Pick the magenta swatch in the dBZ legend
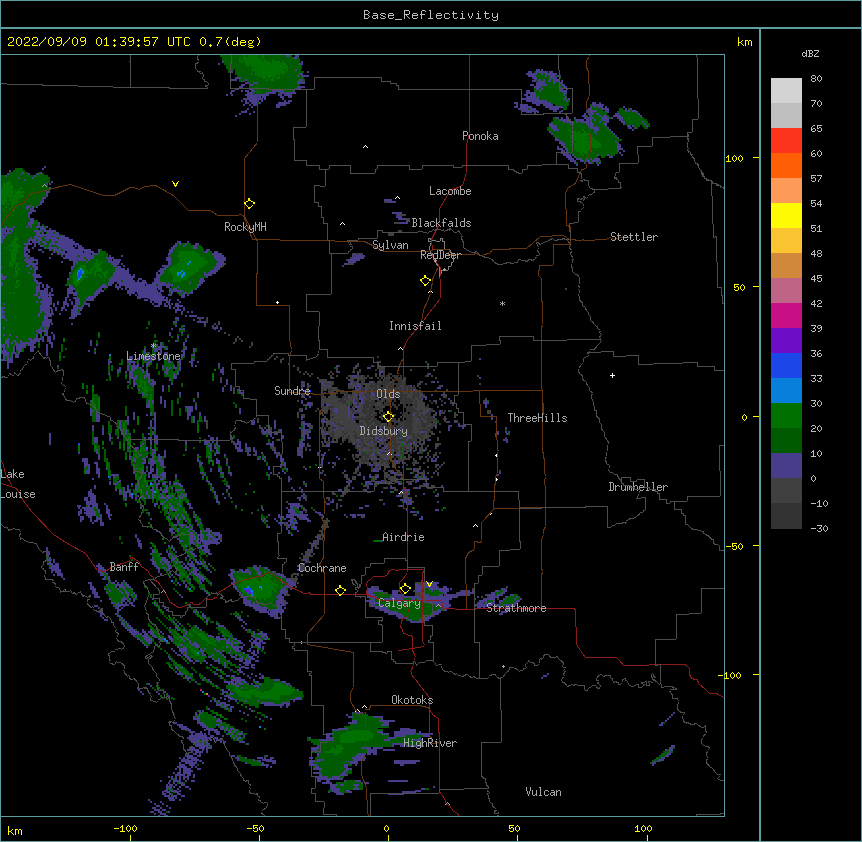Screen dimensions: 862x842 click(786, 315)
